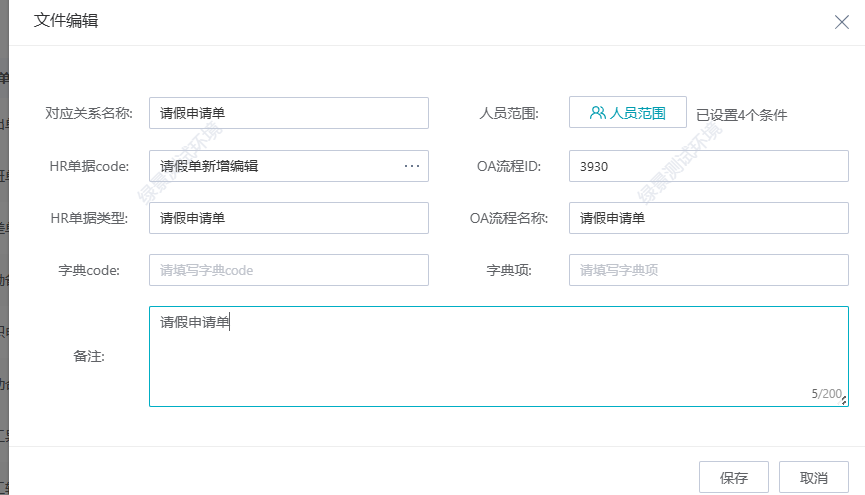Click the OA流程ID field label
865x495 pixels.
[x=509, y=166]
